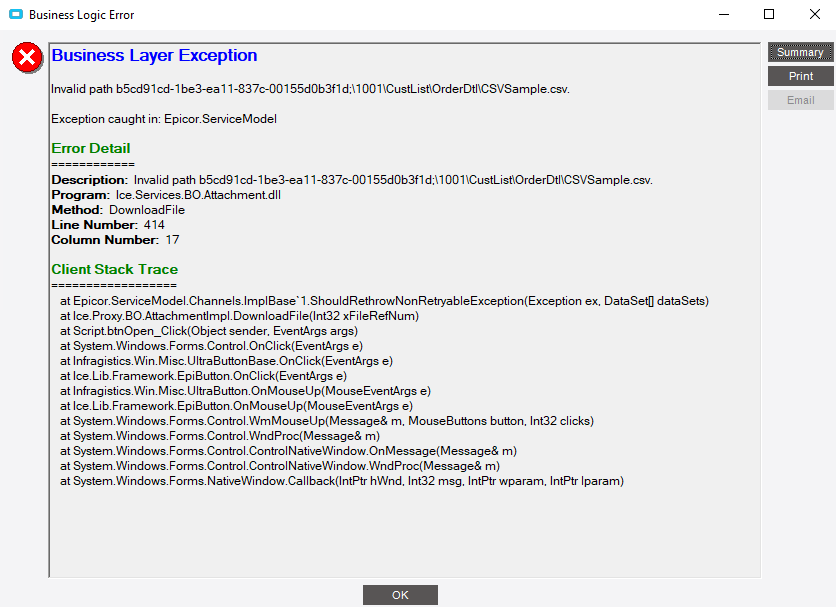836x607 pixels.
Task: Click the Column Number 17 value
Action: pos(172,240)
